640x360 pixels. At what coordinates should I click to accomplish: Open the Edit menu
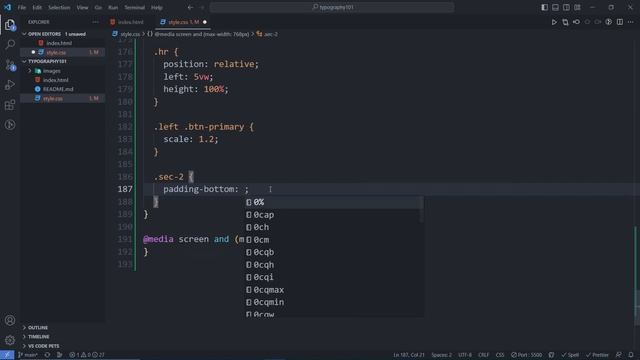pos(37,7)
